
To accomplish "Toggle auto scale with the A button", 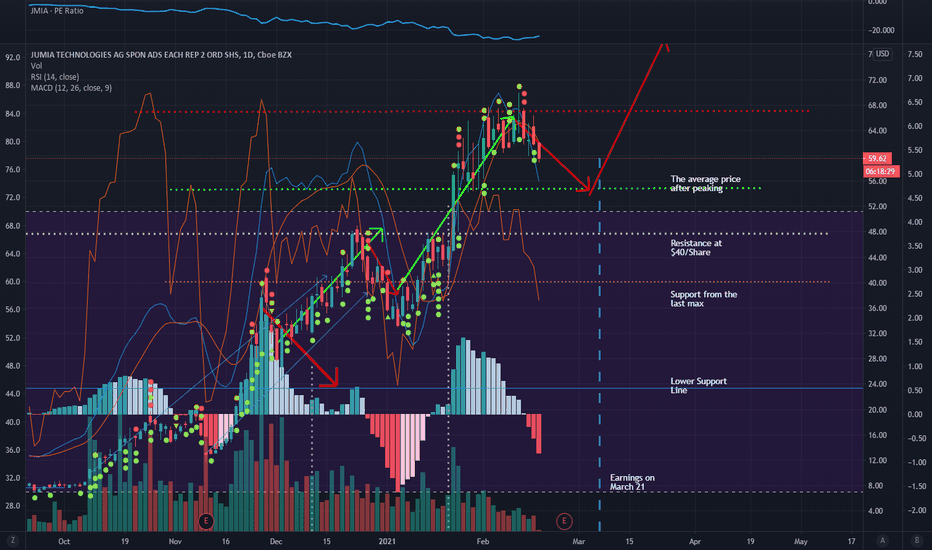I will 883,540.
